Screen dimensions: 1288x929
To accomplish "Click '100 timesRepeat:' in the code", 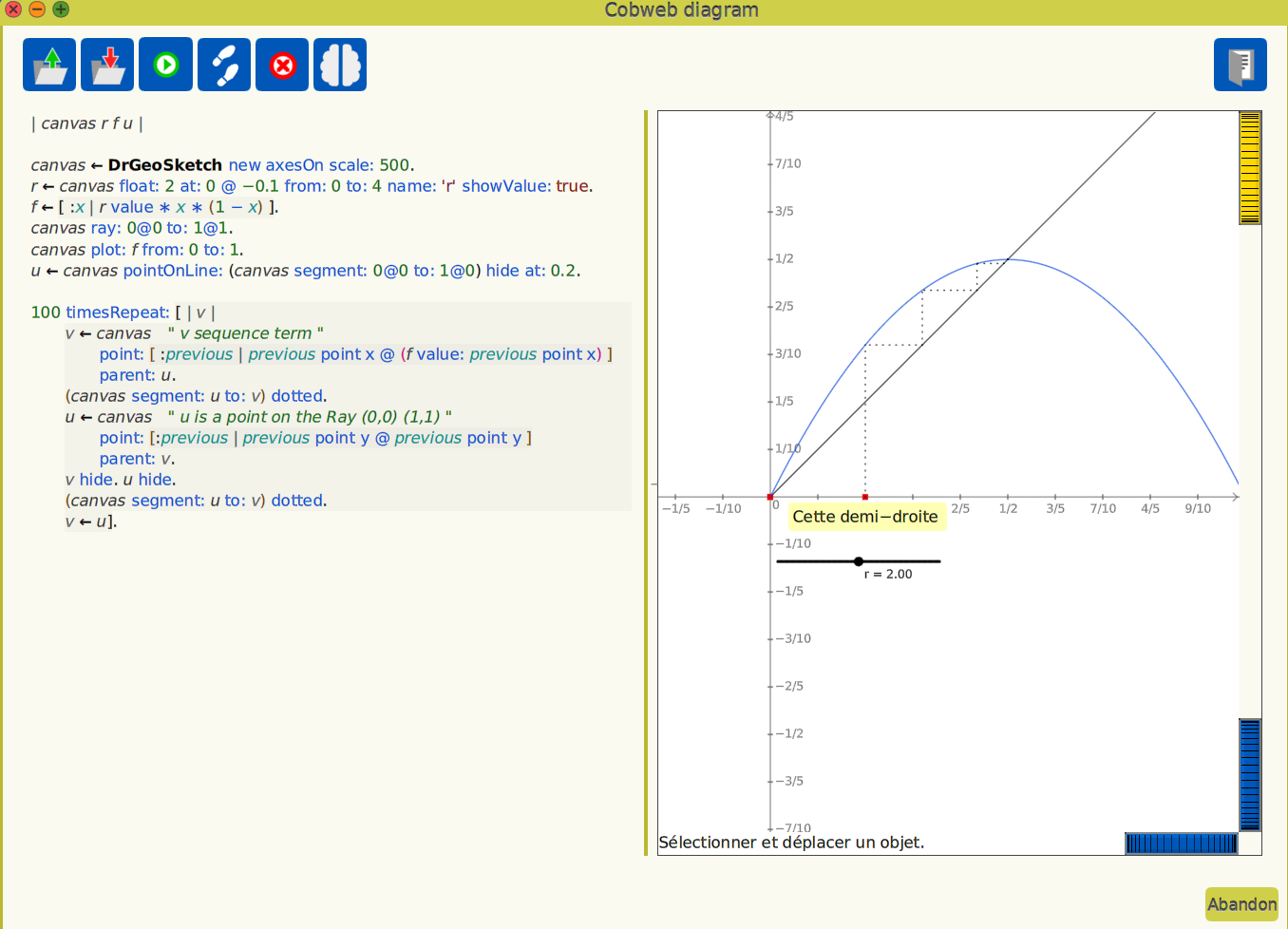I will coord(100,313).
